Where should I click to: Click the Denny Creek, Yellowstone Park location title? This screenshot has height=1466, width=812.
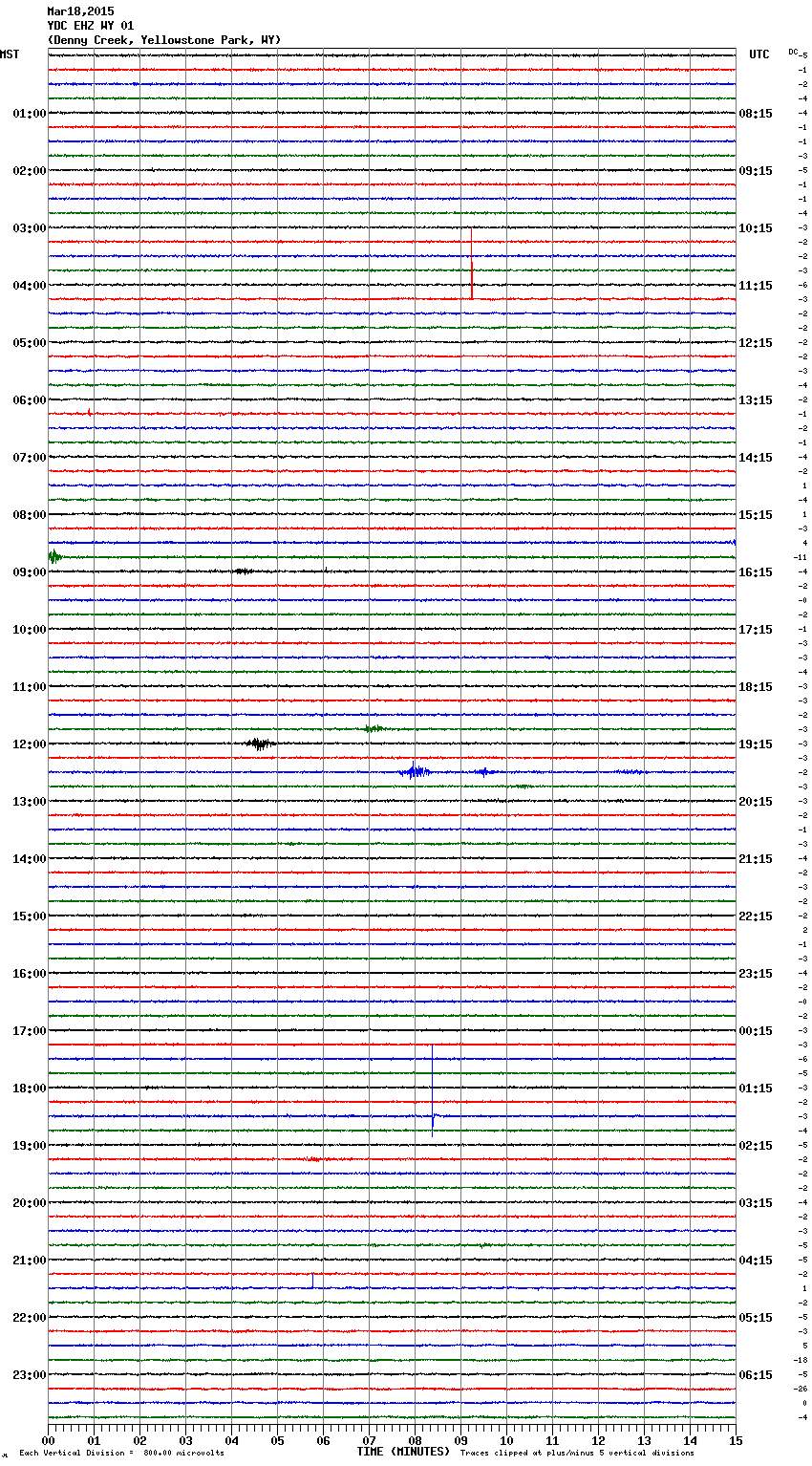(x=164, y=40)
